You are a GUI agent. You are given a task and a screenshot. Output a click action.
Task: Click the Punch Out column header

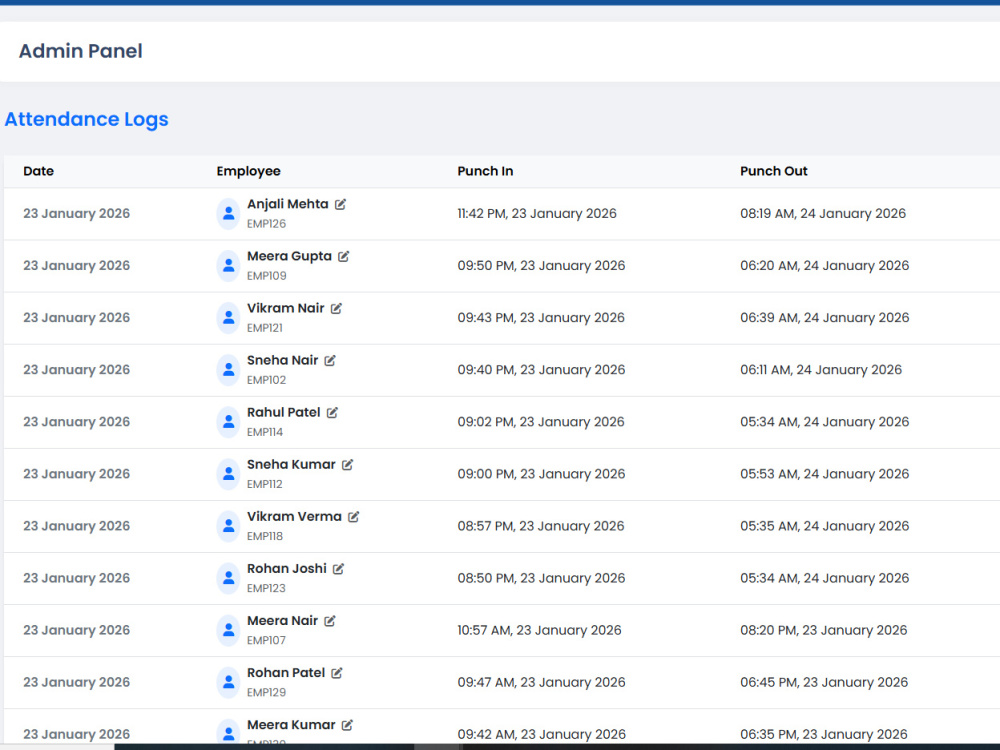[x=774, y=171]
